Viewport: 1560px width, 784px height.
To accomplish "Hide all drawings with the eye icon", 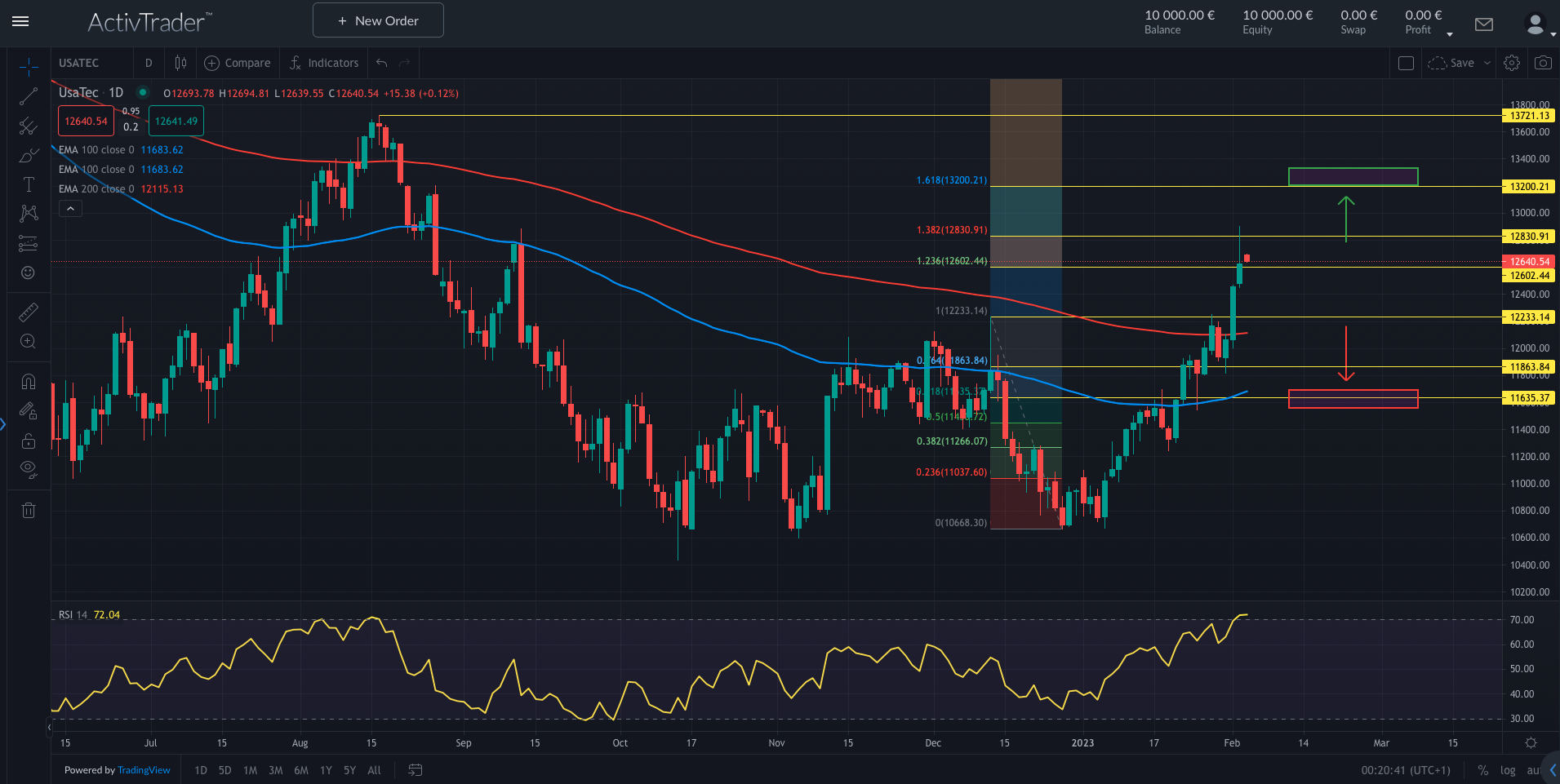I will click(29, 469).
